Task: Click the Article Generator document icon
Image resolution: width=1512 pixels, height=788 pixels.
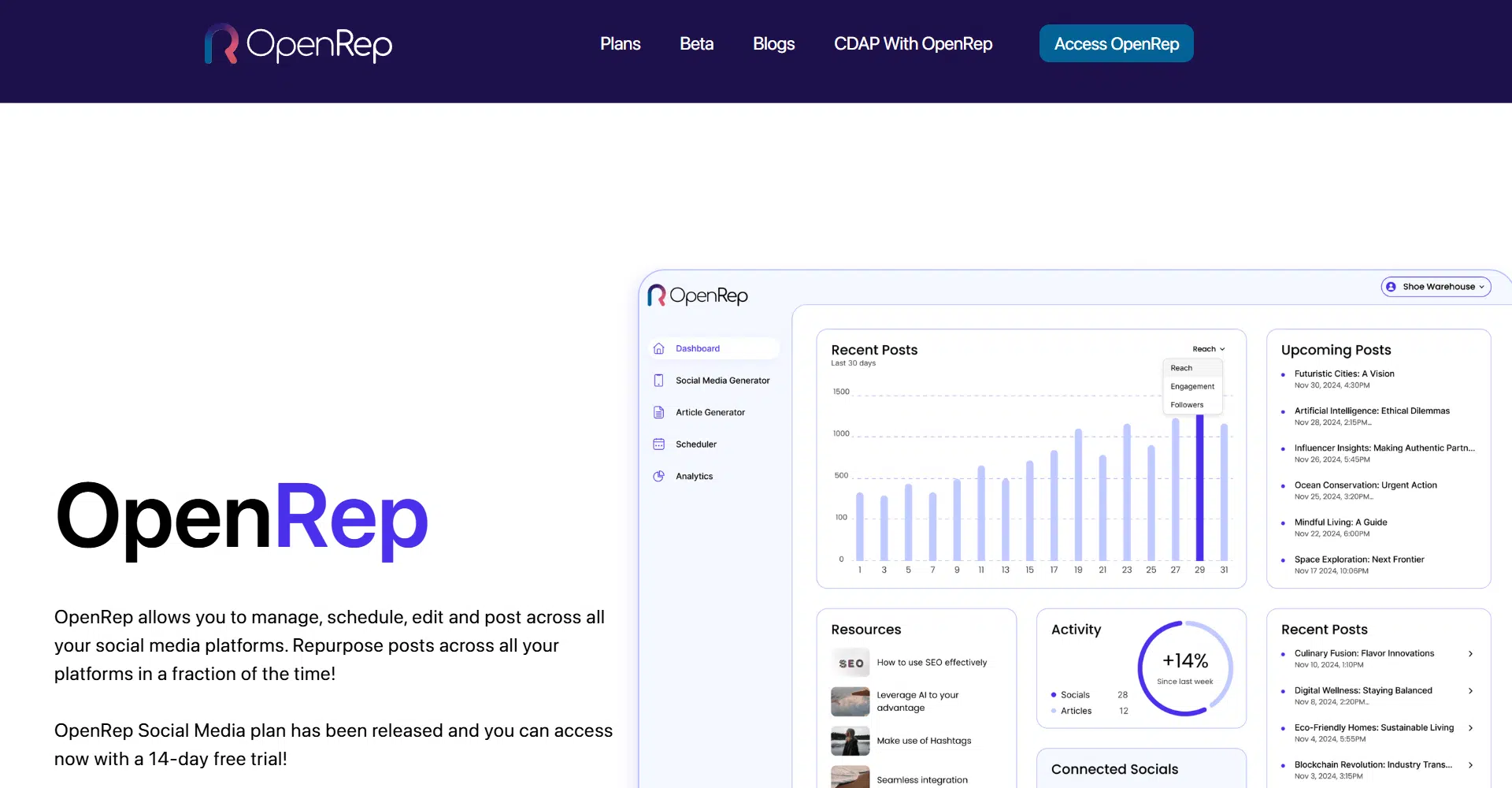Action: (659, 412)
